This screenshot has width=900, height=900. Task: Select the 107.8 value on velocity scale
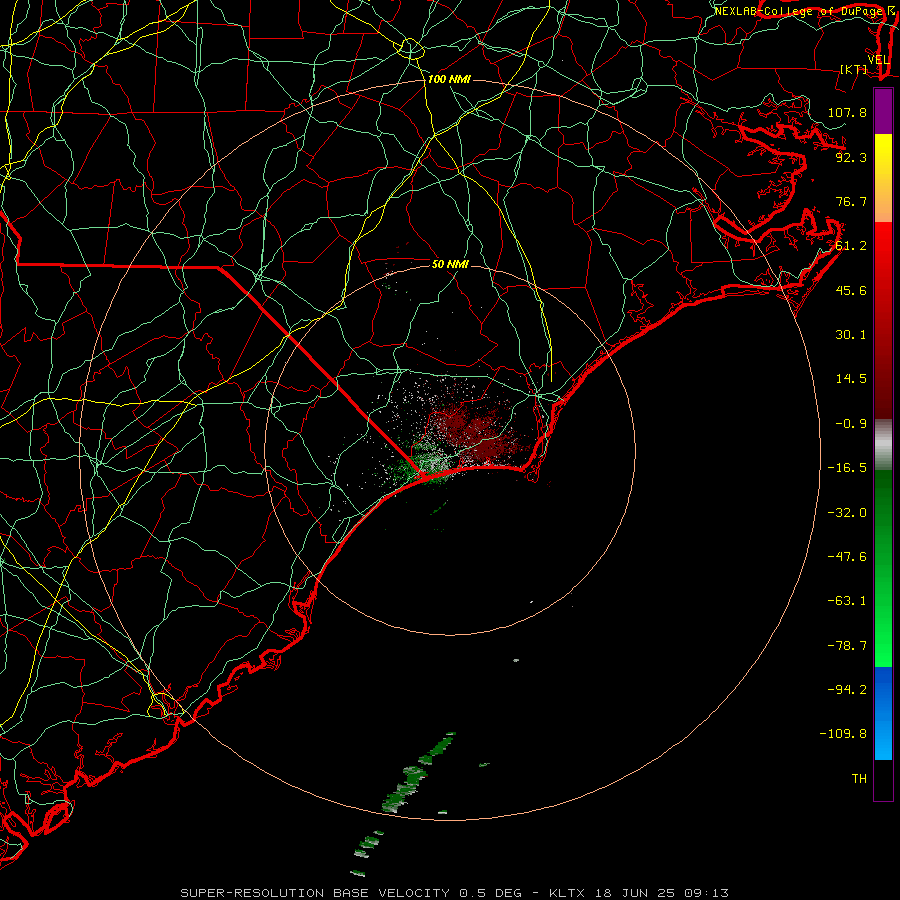[x=847, y=112]
